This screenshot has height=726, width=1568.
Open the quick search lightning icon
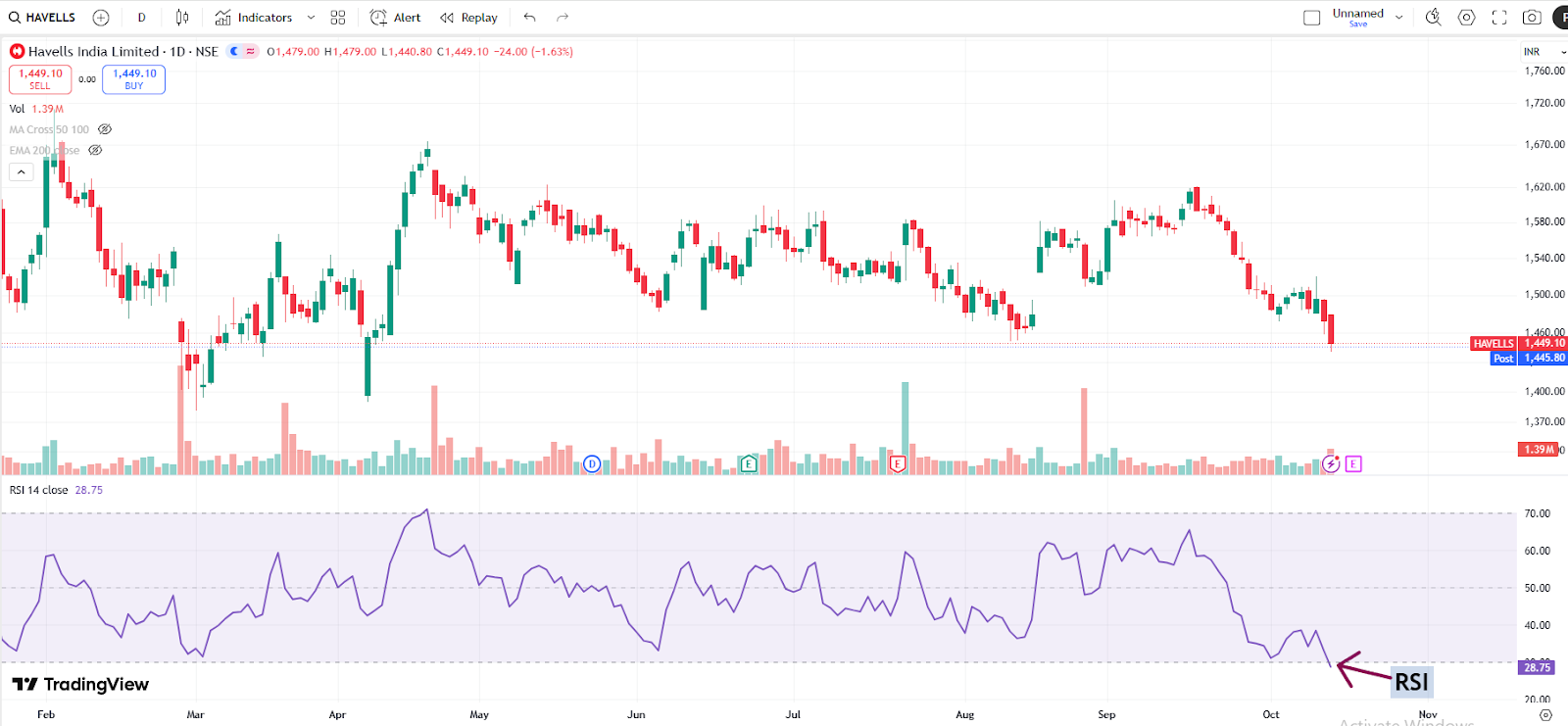click(1433, 18)
